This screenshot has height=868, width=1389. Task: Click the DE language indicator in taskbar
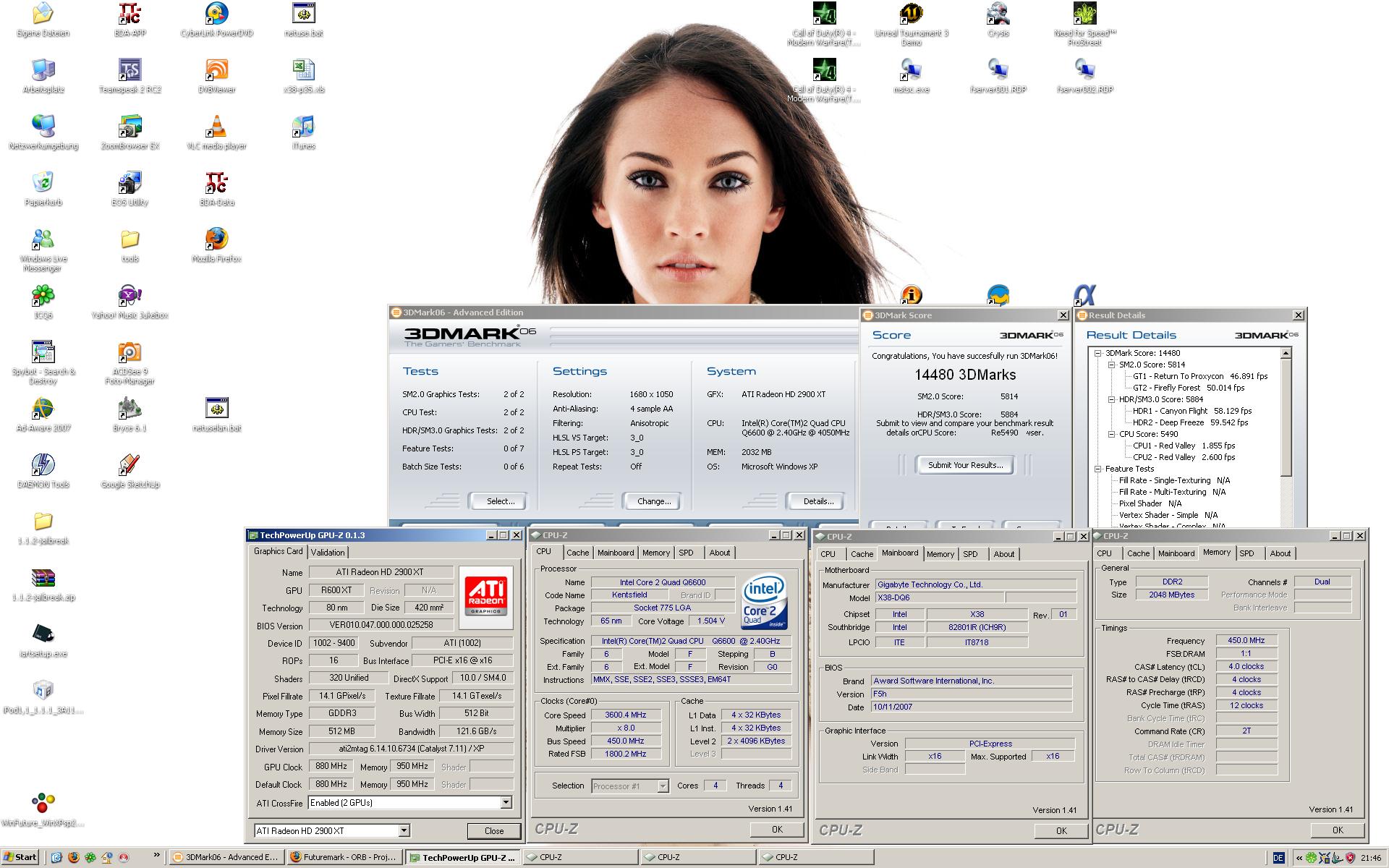[x=1278, y=858]
